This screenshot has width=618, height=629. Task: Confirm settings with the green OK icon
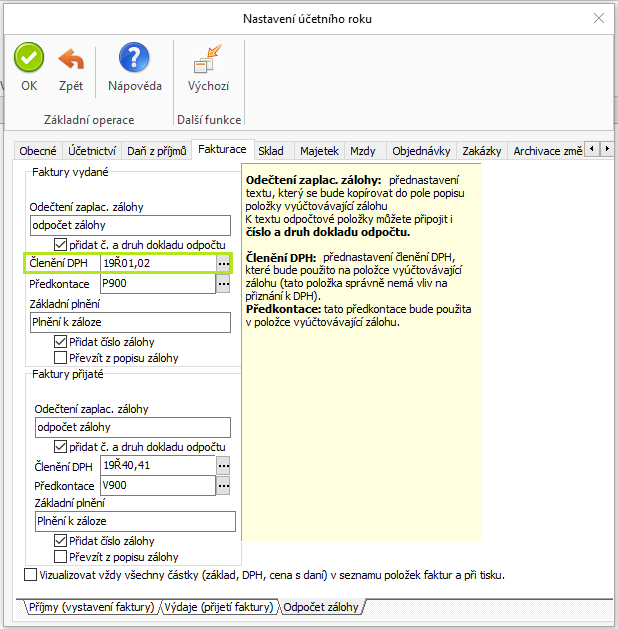29,57
